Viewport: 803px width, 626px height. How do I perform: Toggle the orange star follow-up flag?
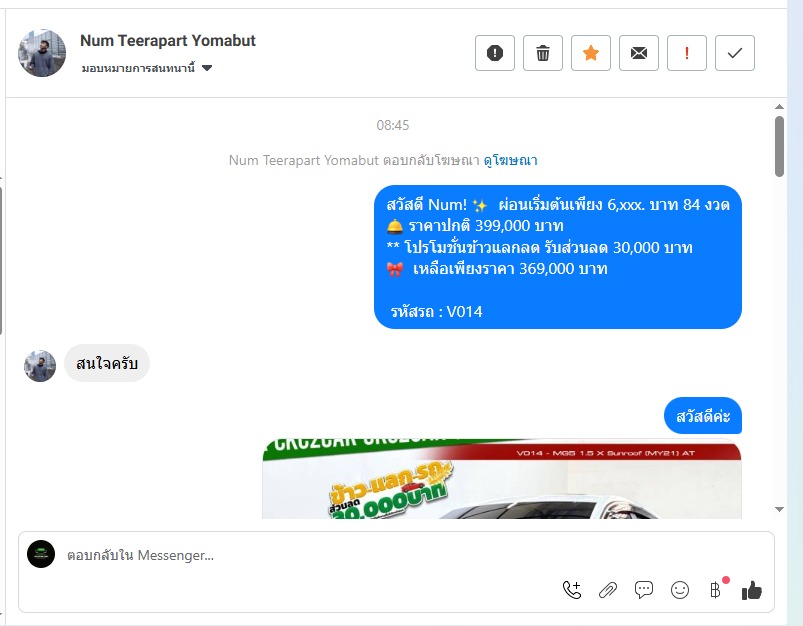[x=590, y=53]
